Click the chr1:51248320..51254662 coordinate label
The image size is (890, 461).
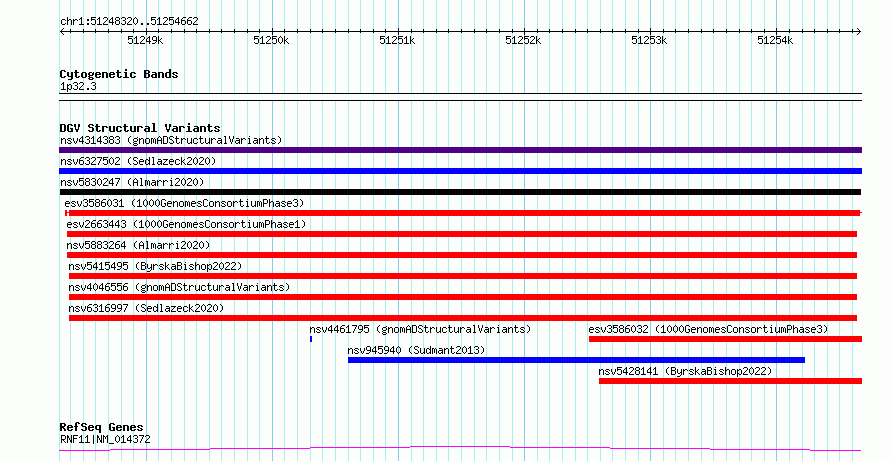pos(129,22)
